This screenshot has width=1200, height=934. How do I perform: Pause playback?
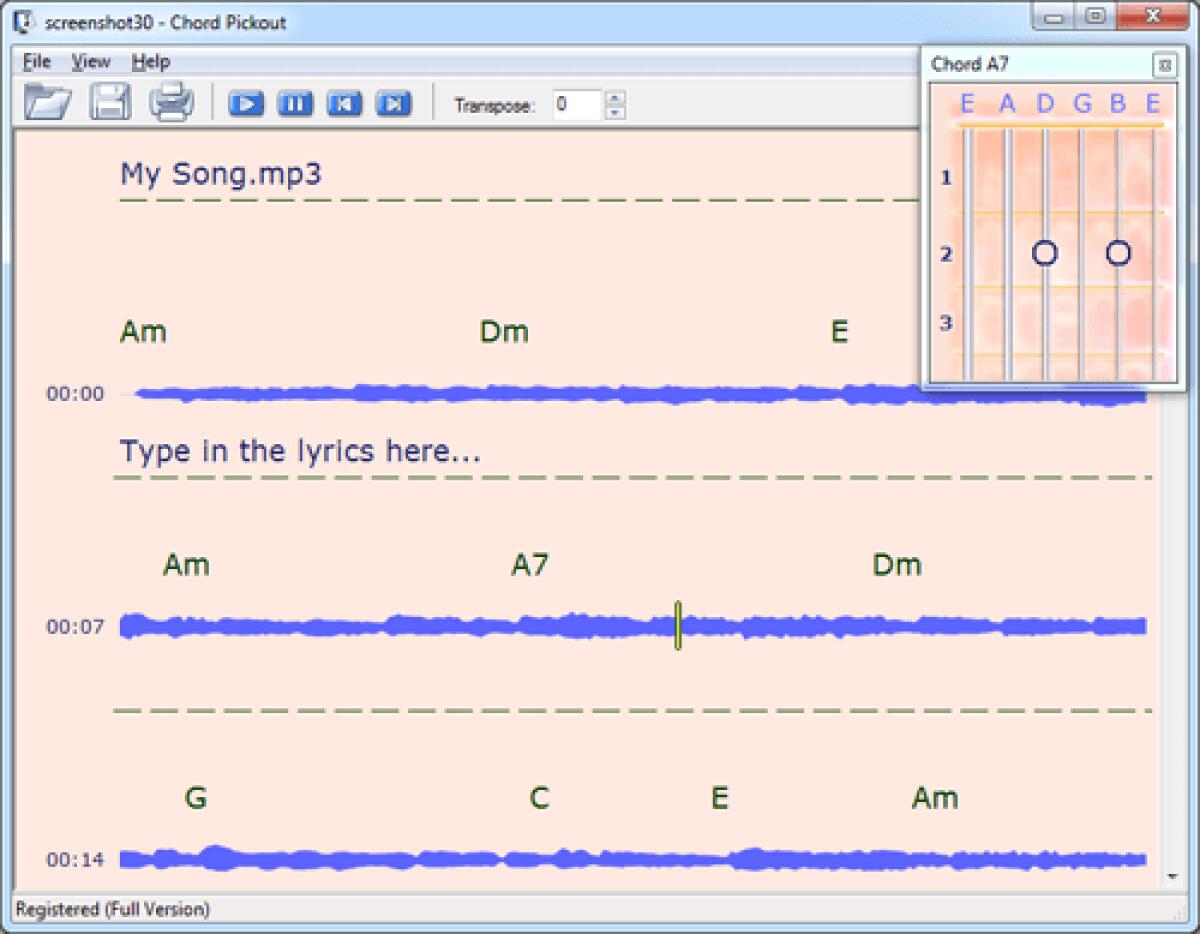[295, 103]
